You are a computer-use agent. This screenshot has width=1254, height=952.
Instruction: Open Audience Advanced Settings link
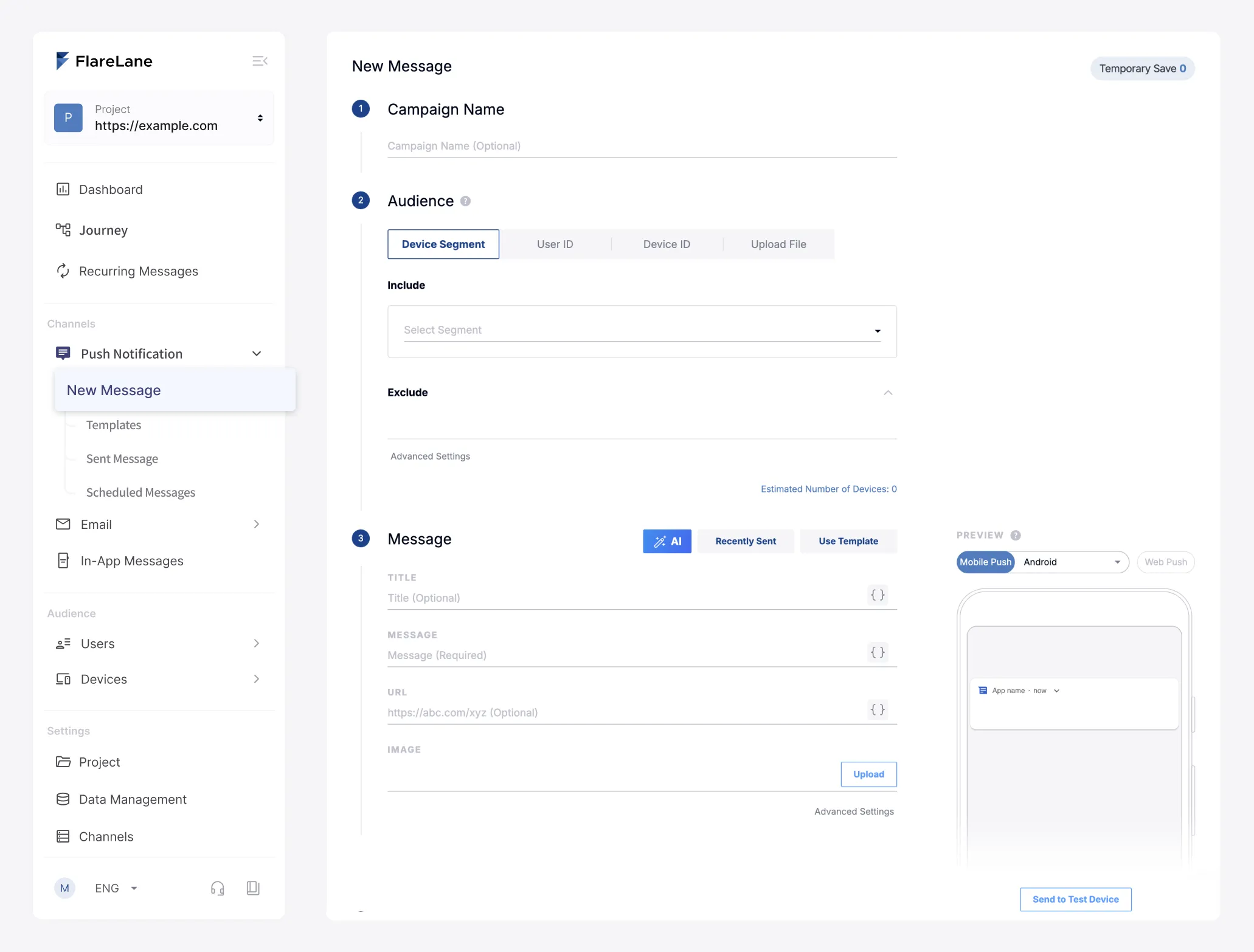tap(430, 456)
